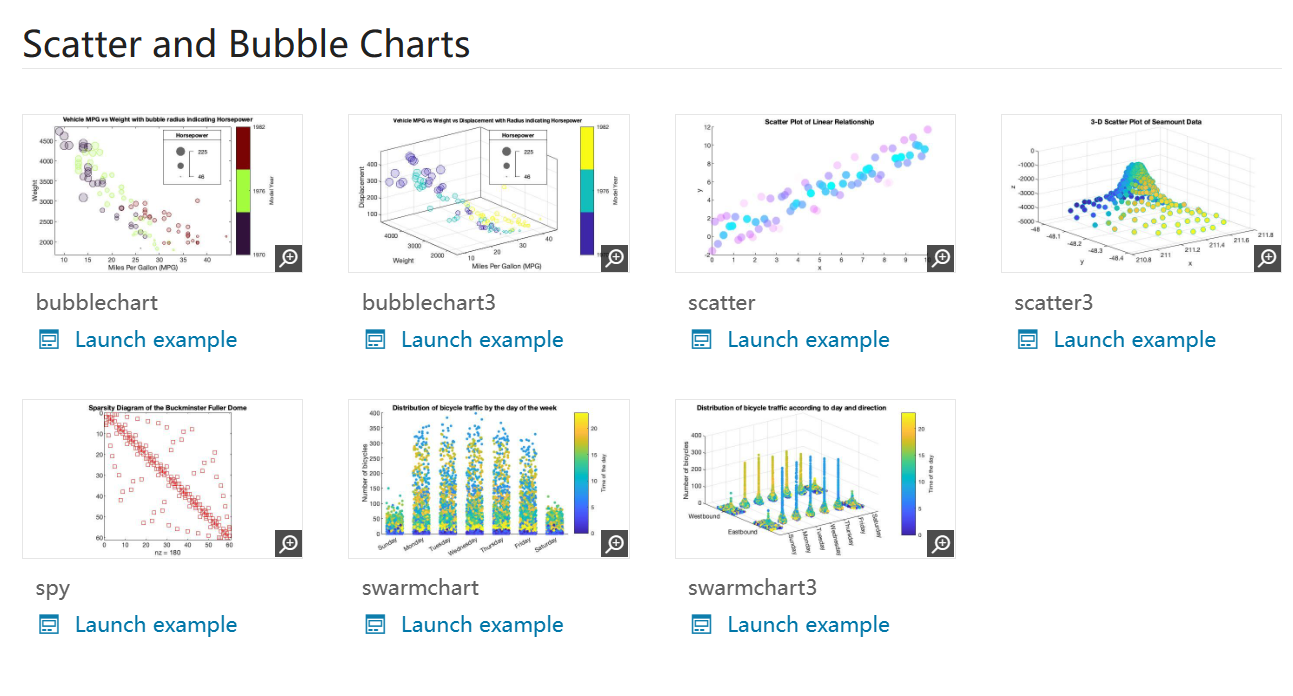
Task: Open the bubblechart MPG vs Weight thumbnail
Action: coord(150,192)
